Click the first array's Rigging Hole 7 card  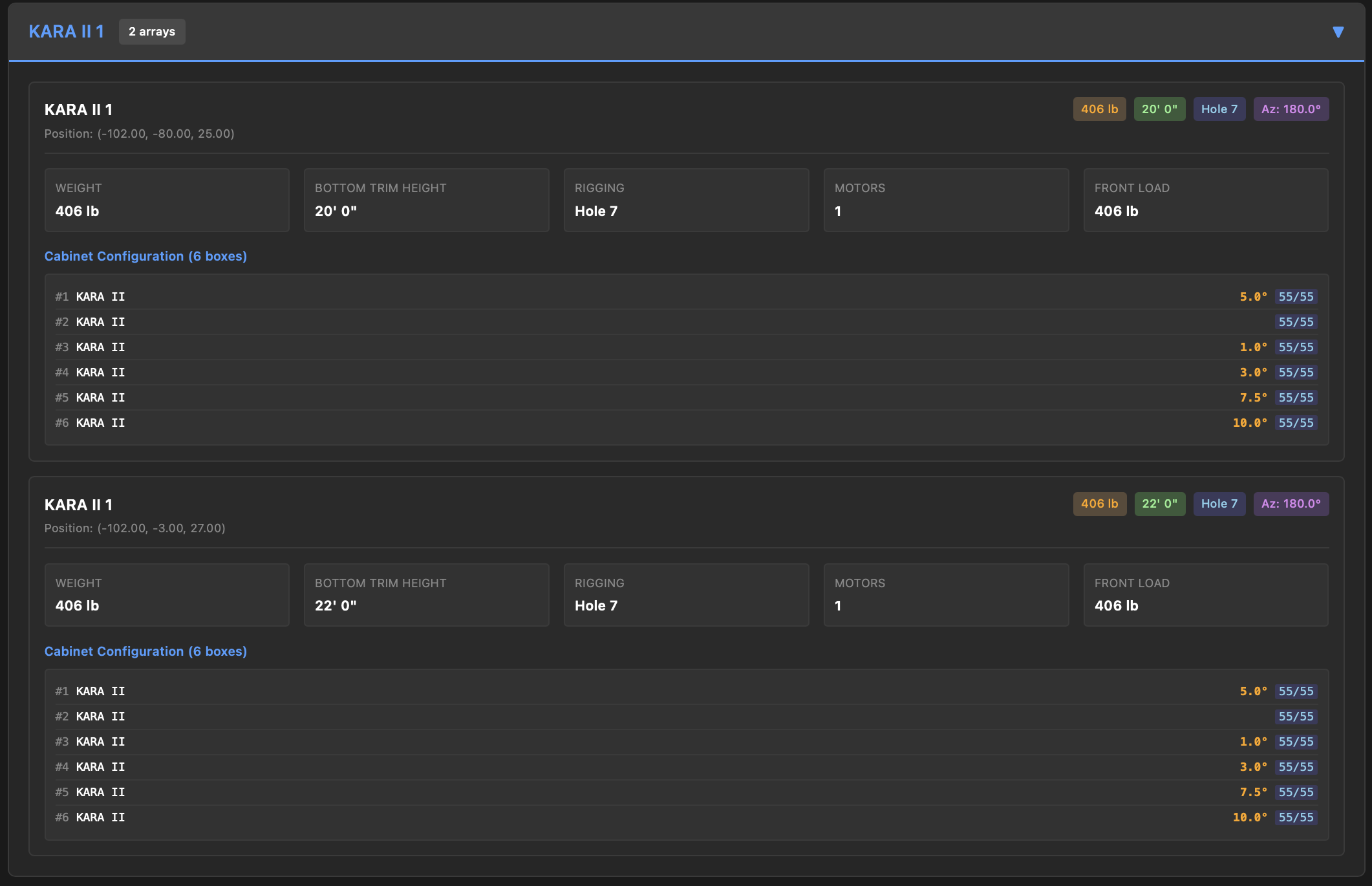[686, 200]
